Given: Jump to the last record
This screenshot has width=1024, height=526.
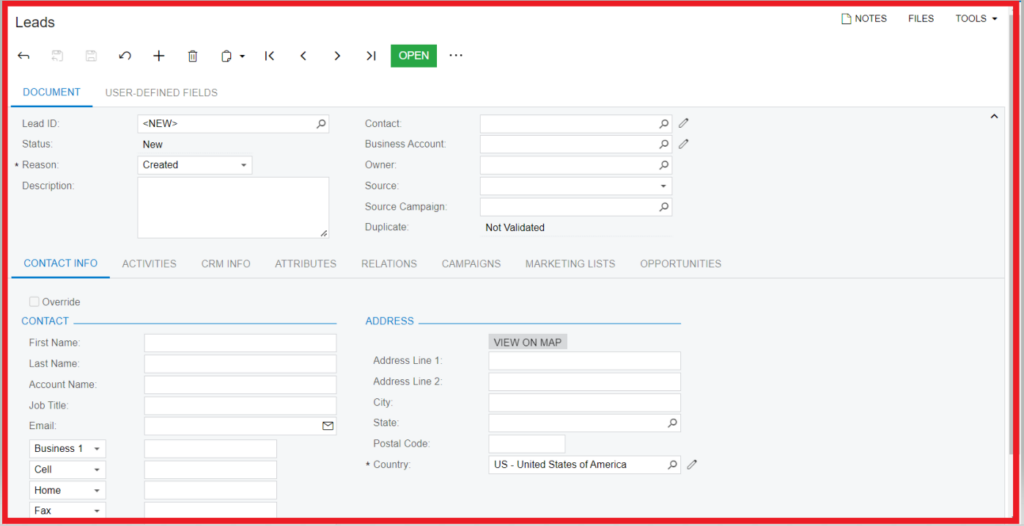Looking at the screenshot, I should pyautogui.click(x=371, y=56).
